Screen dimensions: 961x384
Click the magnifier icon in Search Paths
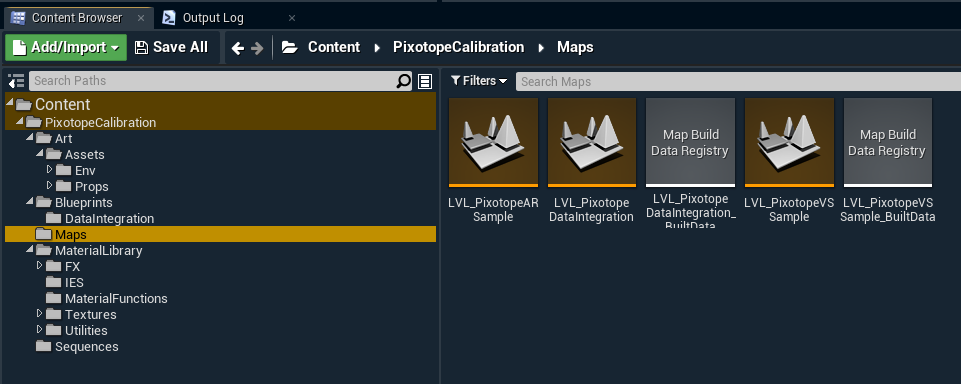[404, 81]
